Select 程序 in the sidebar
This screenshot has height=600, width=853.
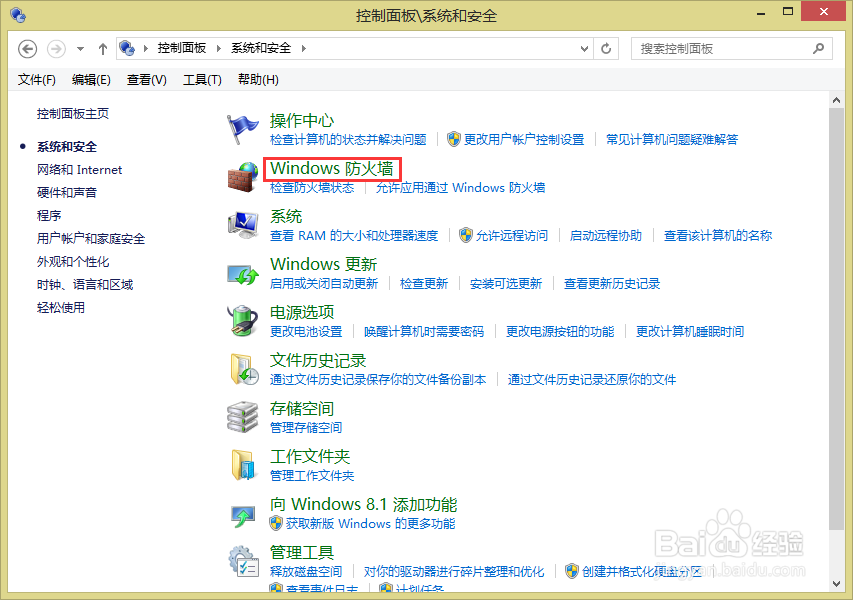pos(49,215)
